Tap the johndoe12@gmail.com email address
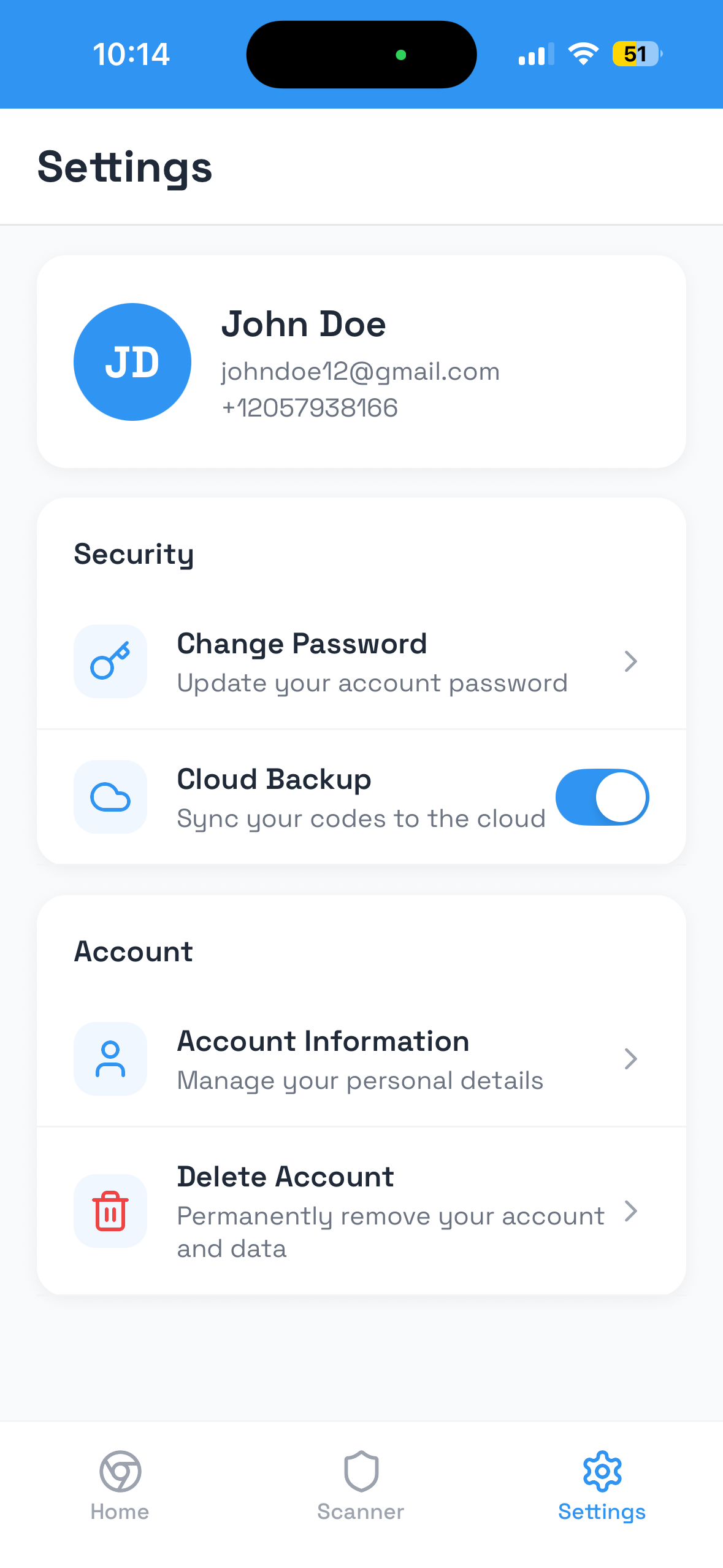The width and height of the screenshot is (723, 1568). pyautogui.click(x=361, y=372)
